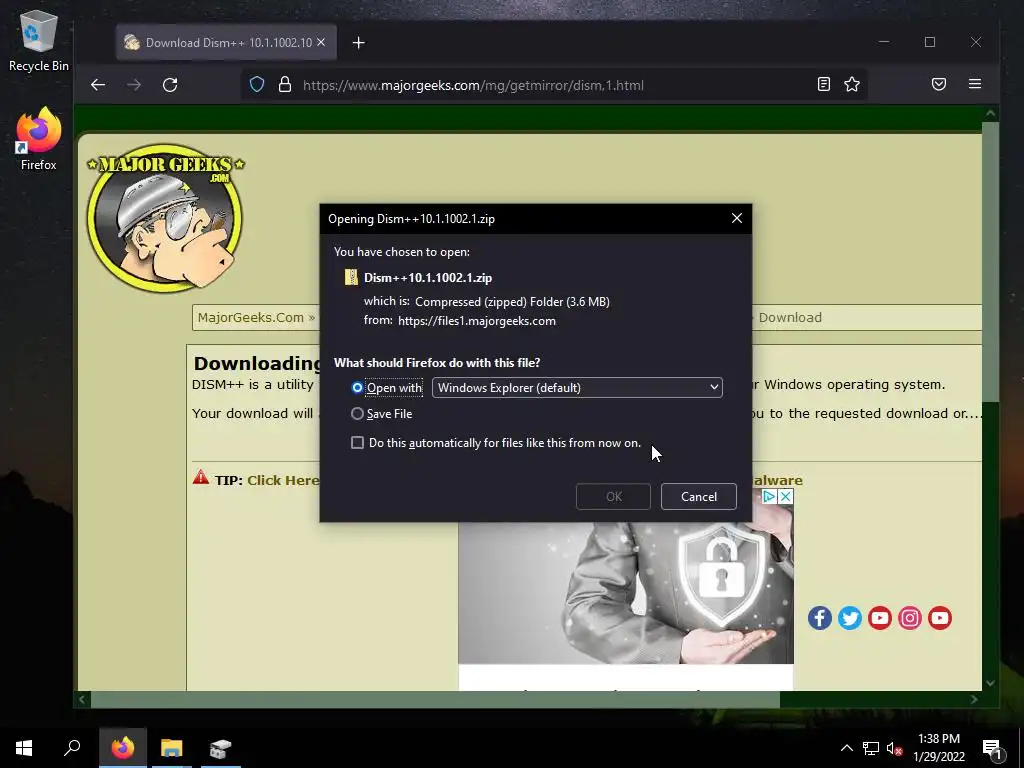Click the installer package taskbar icon
This screenshot has width=1024, height=768.
(221, 748)
